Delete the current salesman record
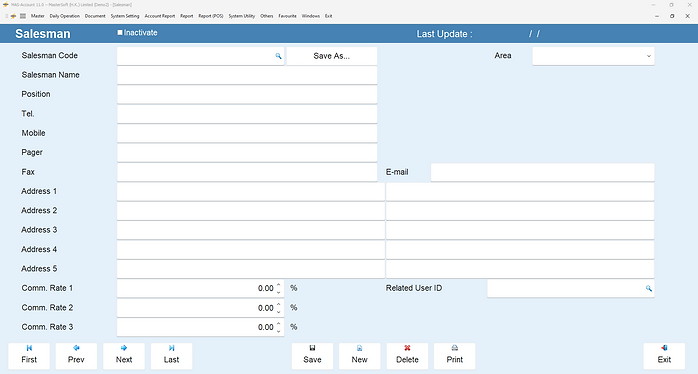Screen dimensions: 698x374 (407, 356)
